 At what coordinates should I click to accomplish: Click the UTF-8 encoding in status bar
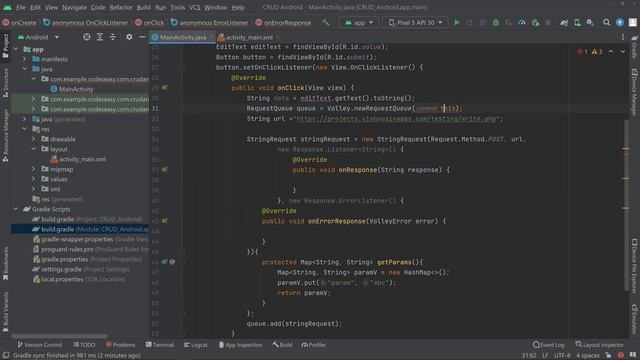pyautogui.click(x=562, y=356)
